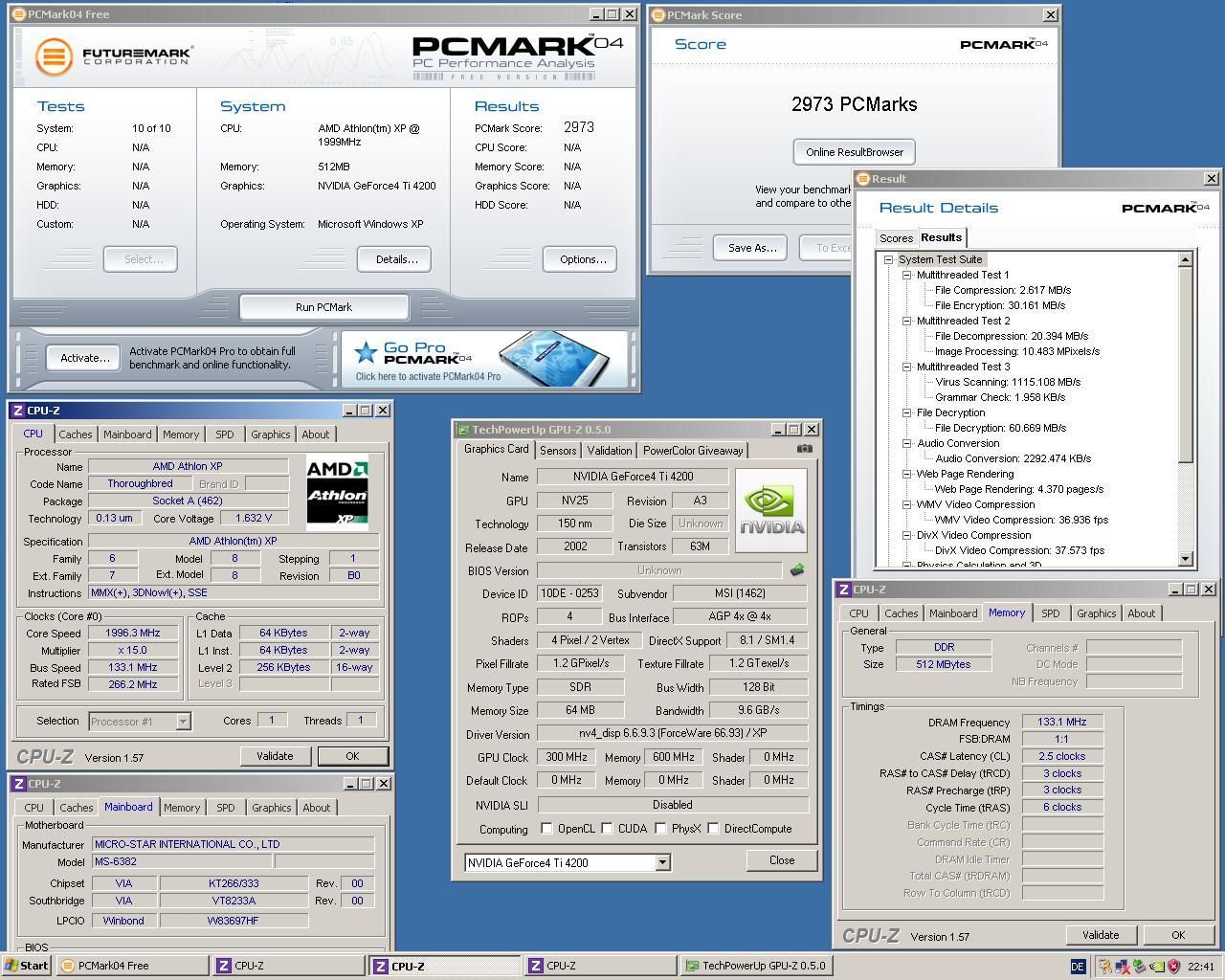
Task: Collapse the Web Page Rendering node
Action: click(906, 474)
